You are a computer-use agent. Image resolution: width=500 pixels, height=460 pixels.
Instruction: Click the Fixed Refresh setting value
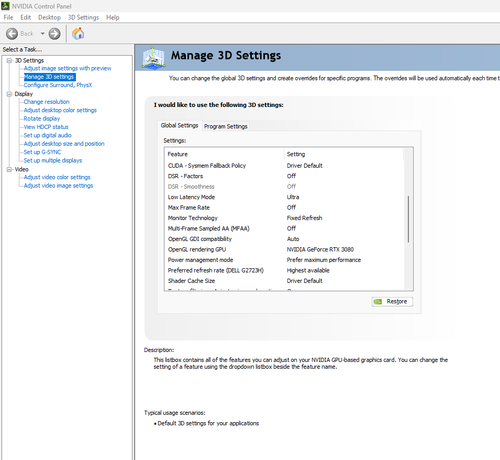tap(304, 218)
